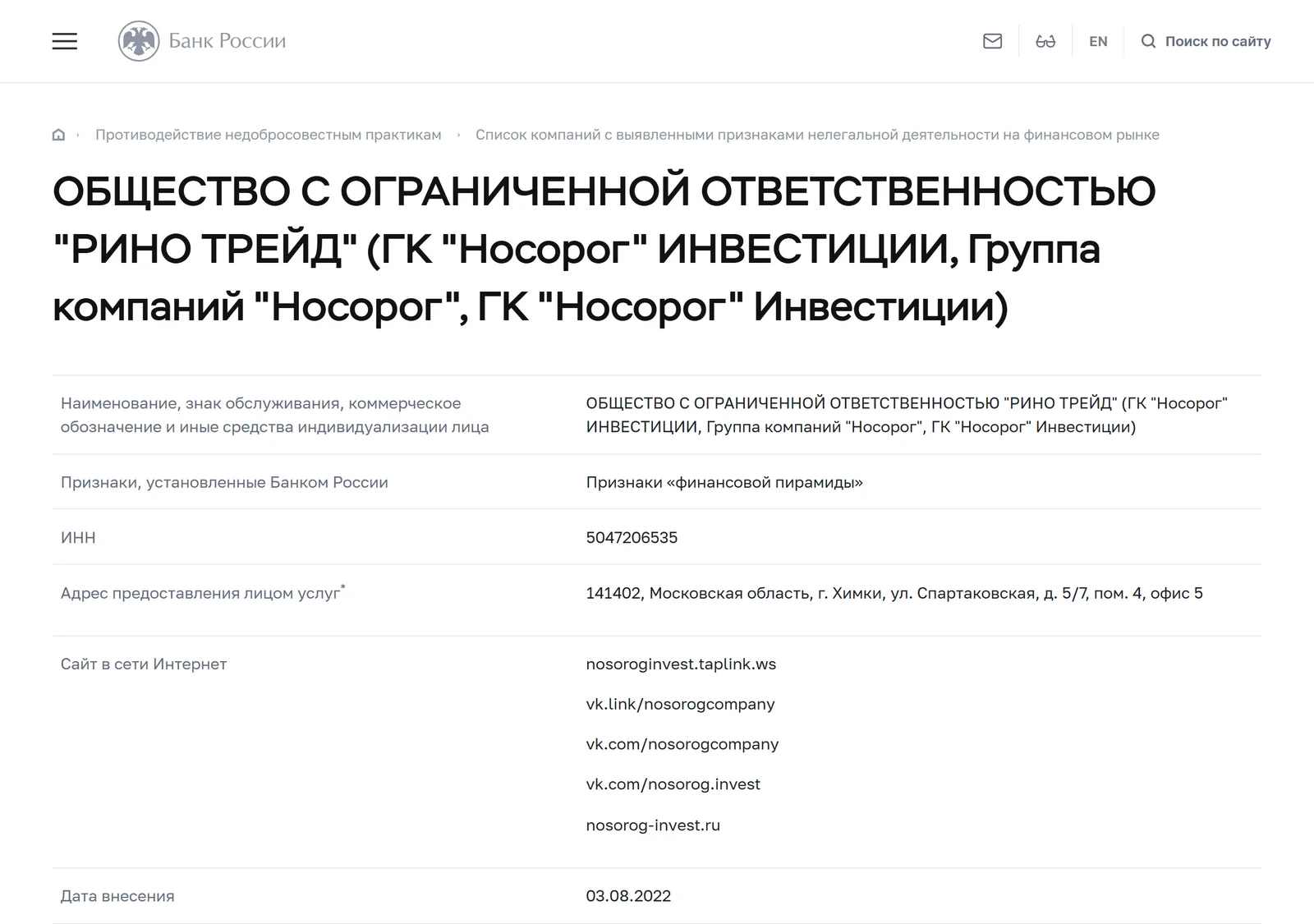Open the envelope contact icon
The width and height of the screenshot is (1314, 924).
[x=992, y=41]
